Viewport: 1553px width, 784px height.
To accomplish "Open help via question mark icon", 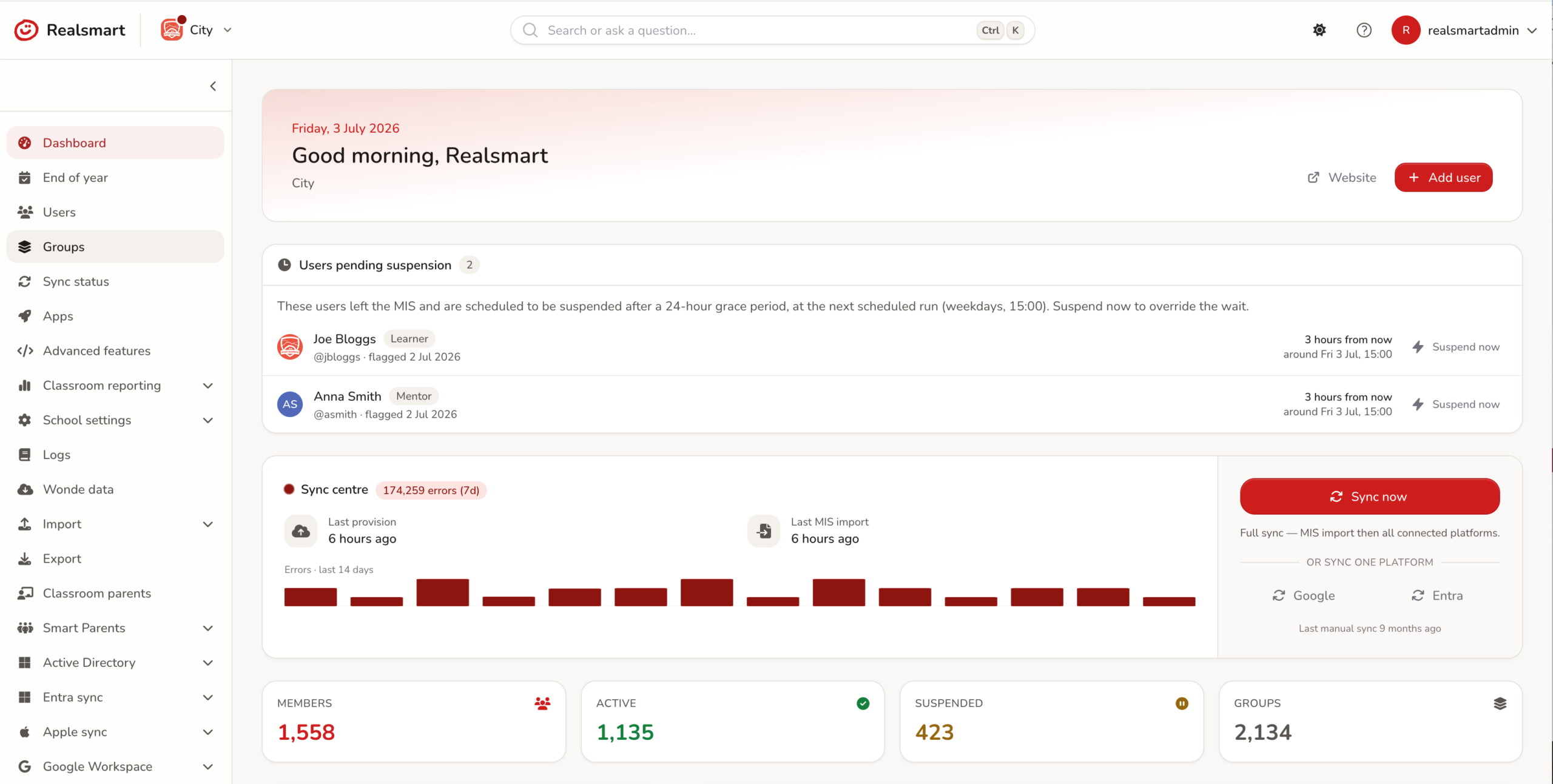I will point(1364,30).
